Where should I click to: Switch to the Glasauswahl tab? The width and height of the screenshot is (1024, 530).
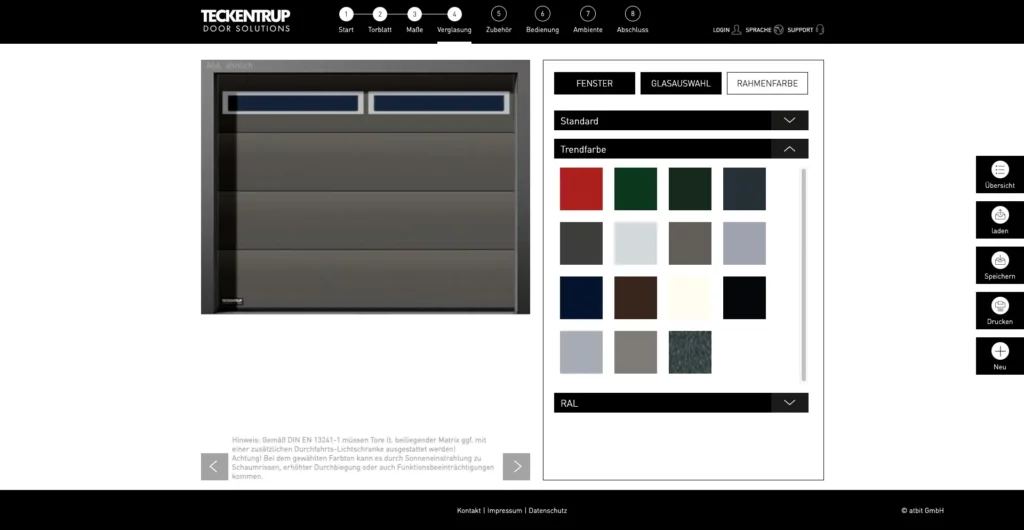(x=680, y=84)
